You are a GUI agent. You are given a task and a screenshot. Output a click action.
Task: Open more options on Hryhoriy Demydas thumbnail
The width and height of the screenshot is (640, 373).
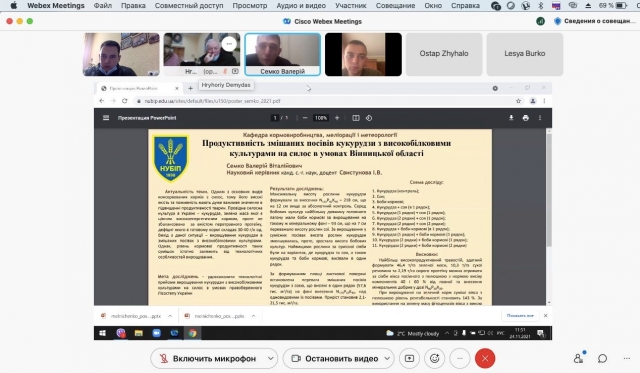(x=229, y=44)
